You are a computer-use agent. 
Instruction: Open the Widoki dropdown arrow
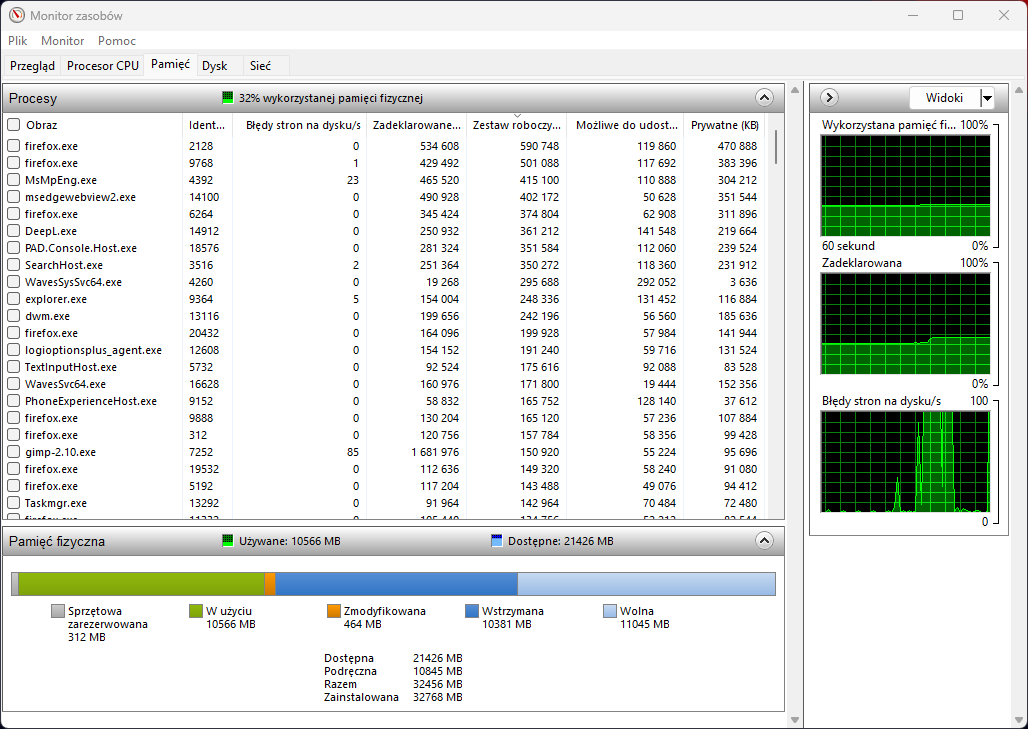[987, 98]
